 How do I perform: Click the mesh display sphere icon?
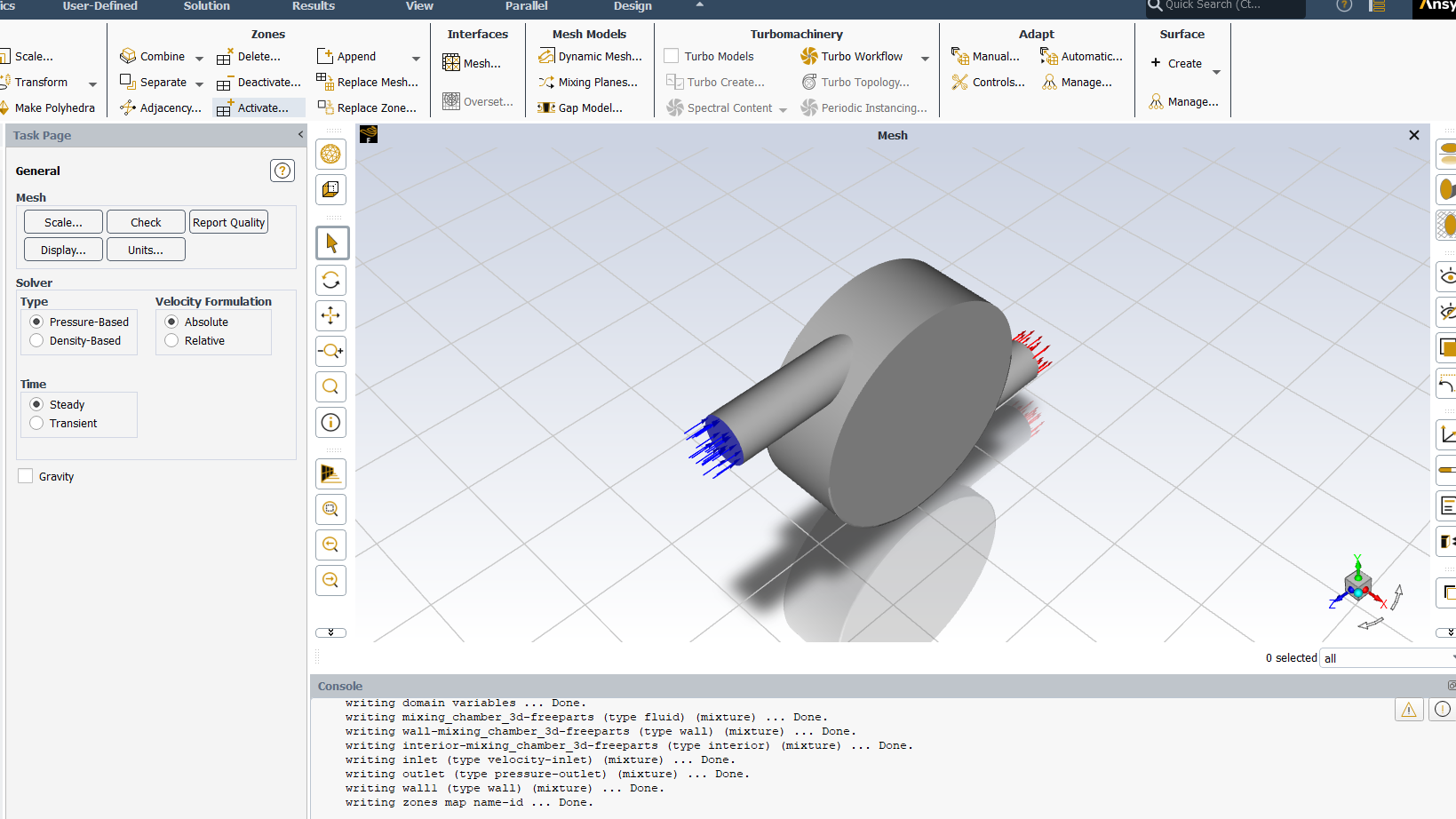click(x=330, y=155)
